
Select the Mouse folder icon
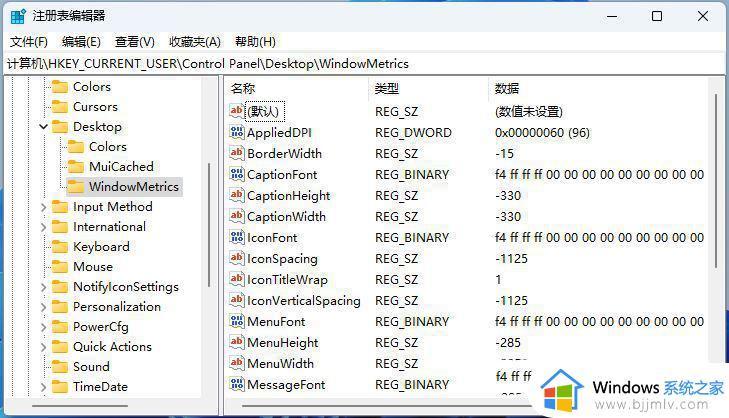(60, 266)
